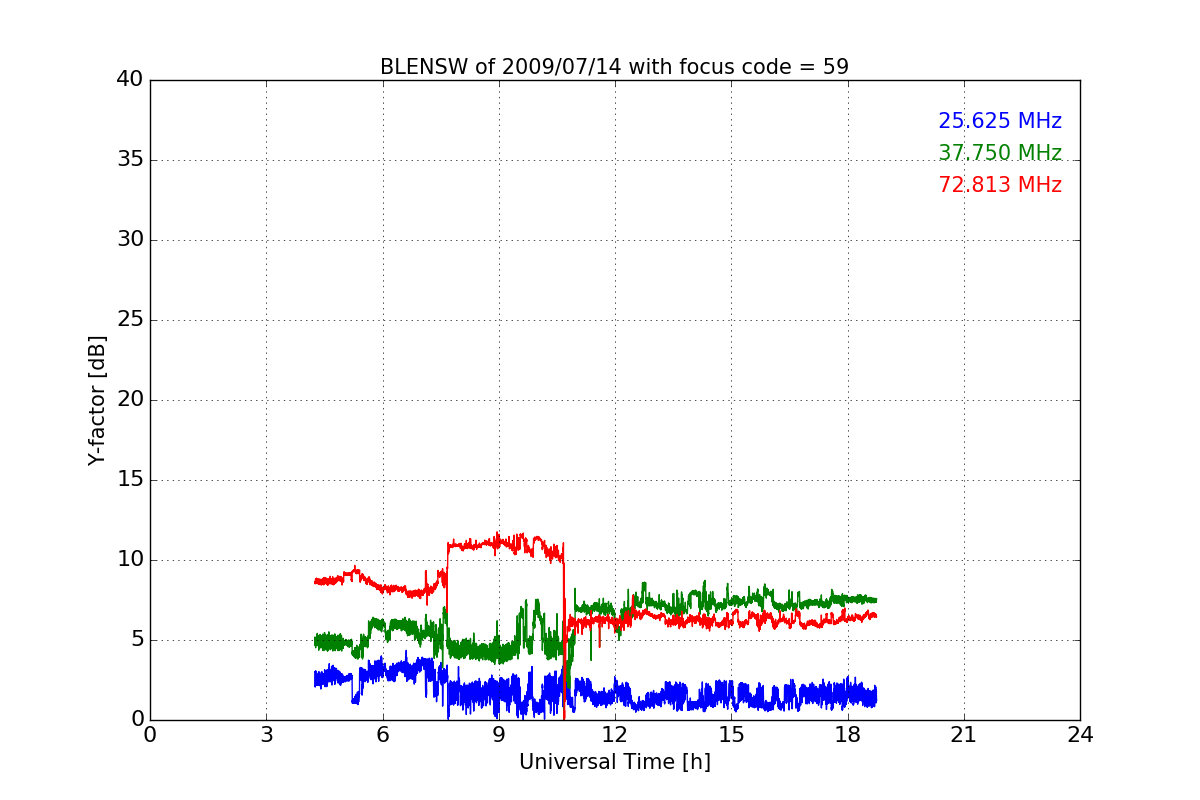Image resolution: width=1200 pixels, height=800 pixels.
Task: Click the Universal Time [h] axis label
Action: tap(614, 762)
